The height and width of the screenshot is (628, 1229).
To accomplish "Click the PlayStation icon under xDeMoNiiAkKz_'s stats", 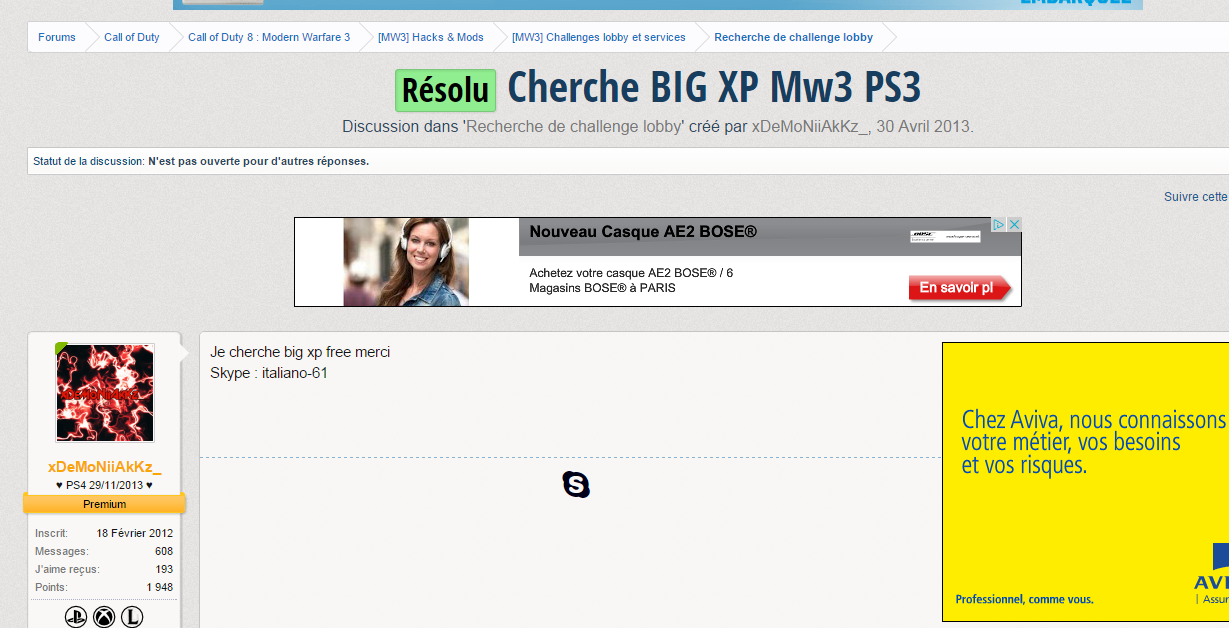I will click(x=76, y=618).
